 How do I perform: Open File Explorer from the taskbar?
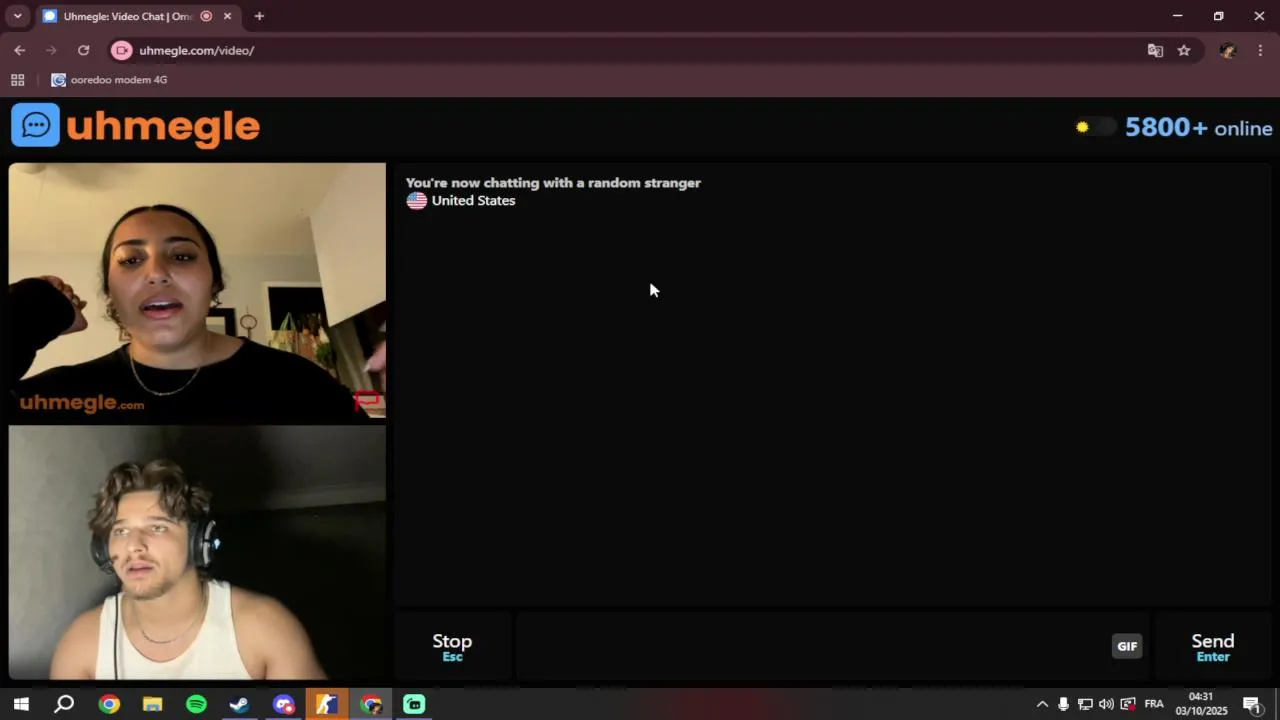[152, 704]
